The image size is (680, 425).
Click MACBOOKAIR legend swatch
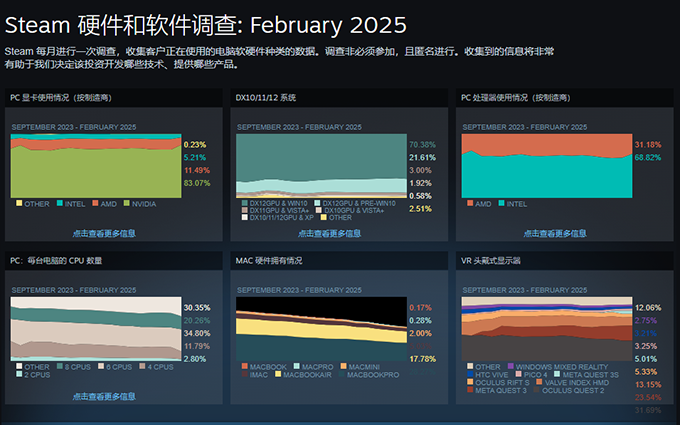(x=278, y=374)
